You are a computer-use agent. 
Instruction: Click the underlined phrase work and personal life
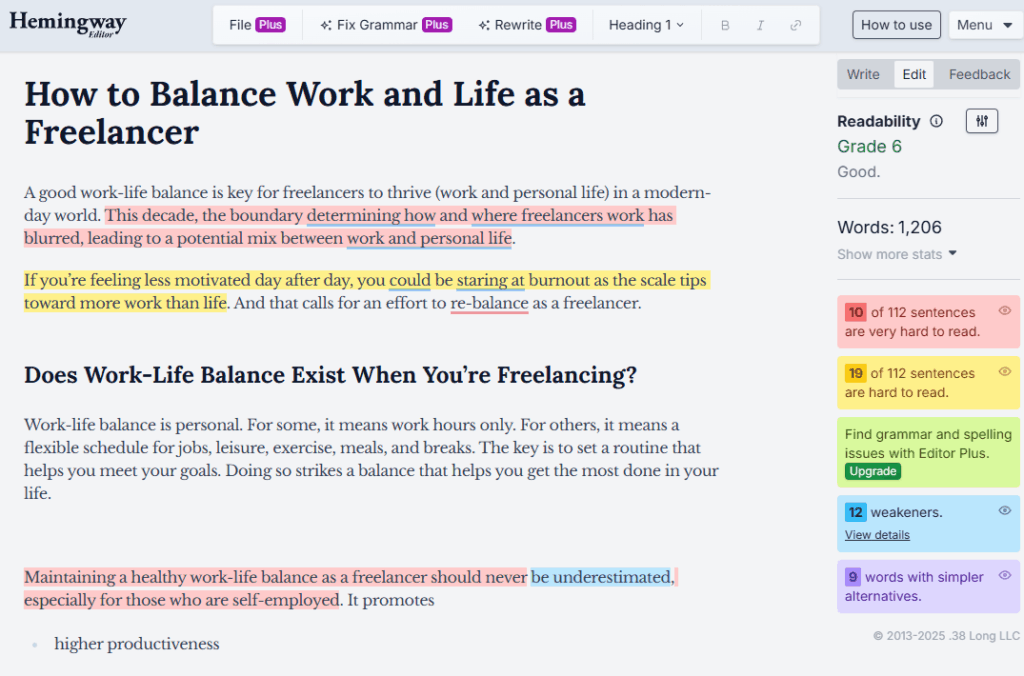pyautogui.click(x=429, y=238)
